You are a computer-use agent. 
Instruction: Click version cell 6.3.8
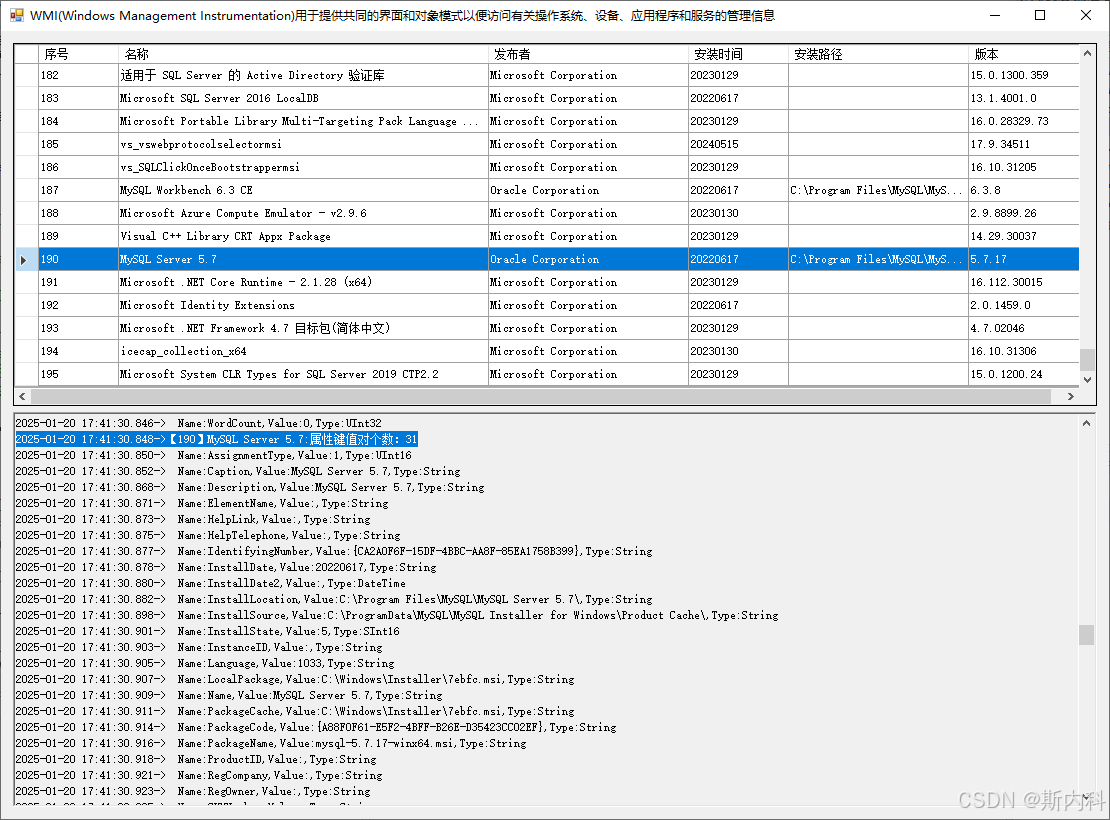click(x=1024, y=190)
